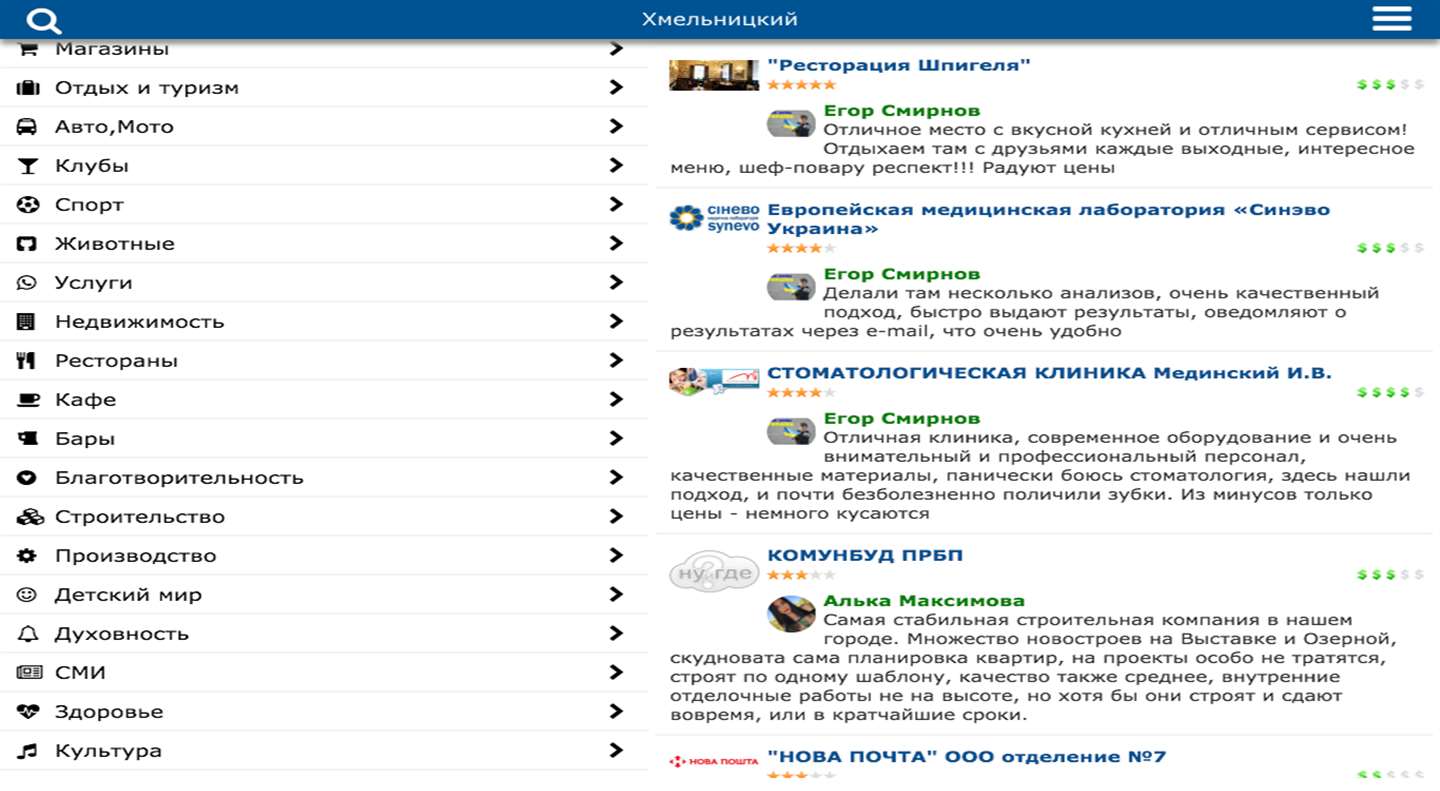Viewport: 1440px width, 791px height.
Task: Open the Услуги category
Action: [324, 283]
